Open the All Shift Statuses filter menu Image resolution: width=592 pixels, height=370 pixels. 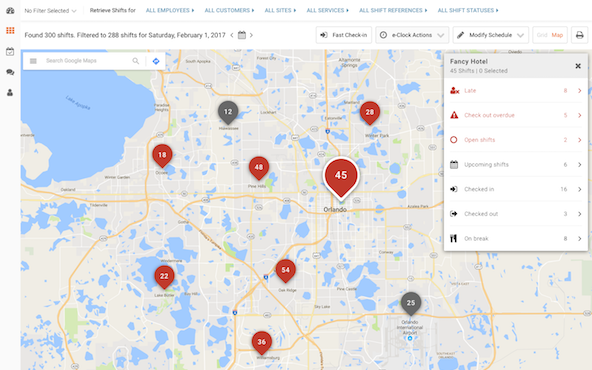tap(468, 11)
